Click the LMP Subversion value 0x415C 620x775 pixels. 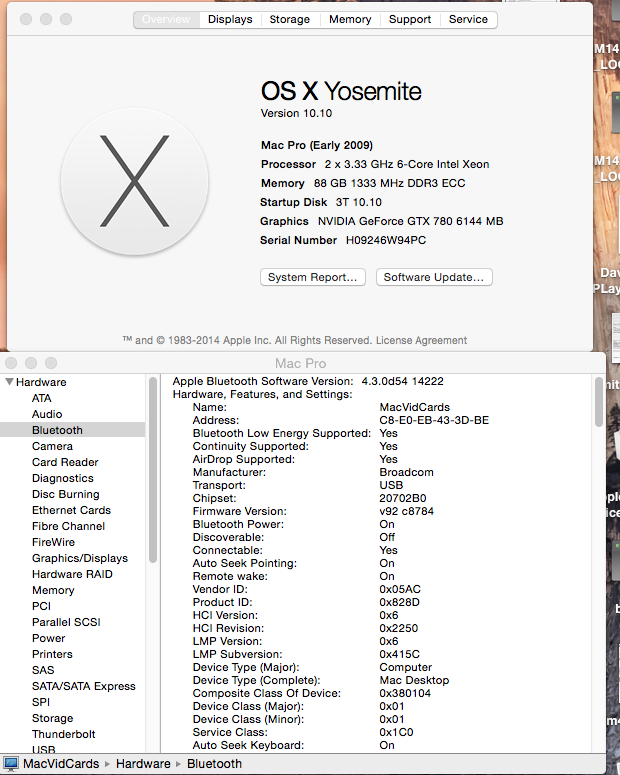click(399, 654)
